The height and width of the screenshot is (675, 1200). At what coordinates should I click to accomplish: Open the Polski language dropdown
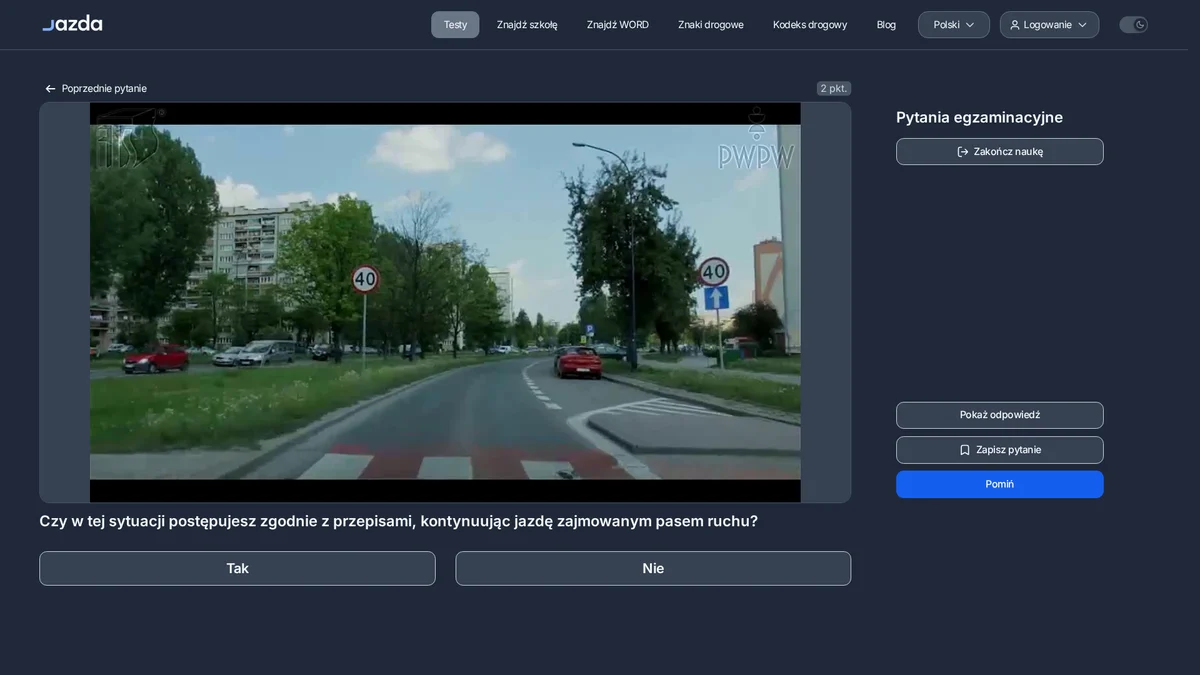point(954,25)
